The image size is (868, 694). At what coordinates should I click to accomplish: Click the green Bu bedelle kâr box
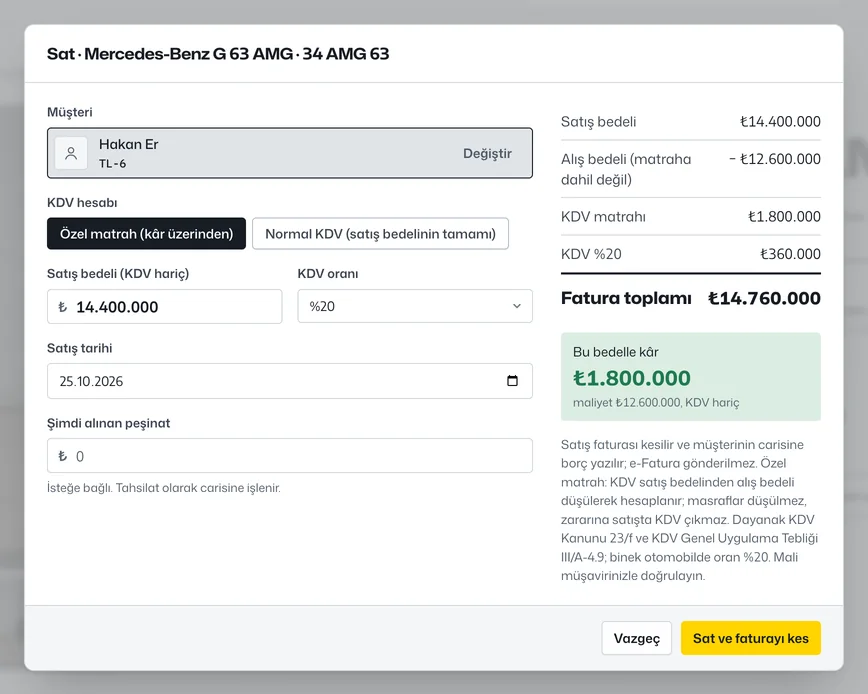pos(691,377)
